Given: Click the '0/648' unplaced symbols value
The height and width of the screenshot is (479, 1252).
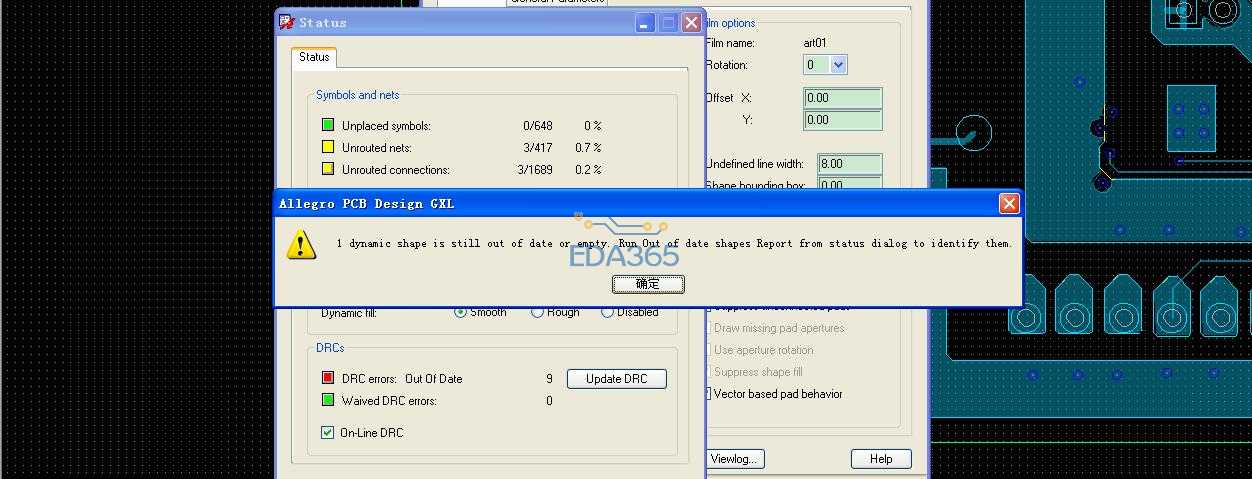Looking at the screenshot, I should coord(537,126).
